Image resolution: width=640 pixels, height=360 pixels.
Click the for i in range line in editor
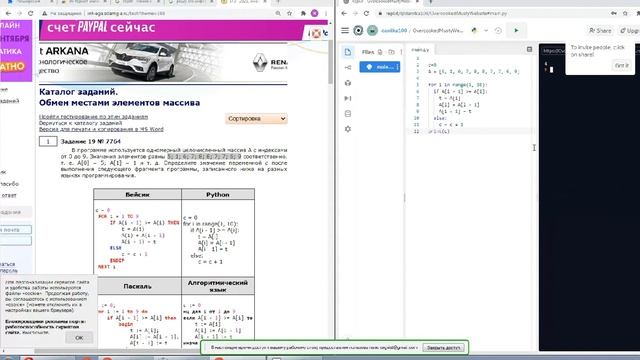(458, 85)
